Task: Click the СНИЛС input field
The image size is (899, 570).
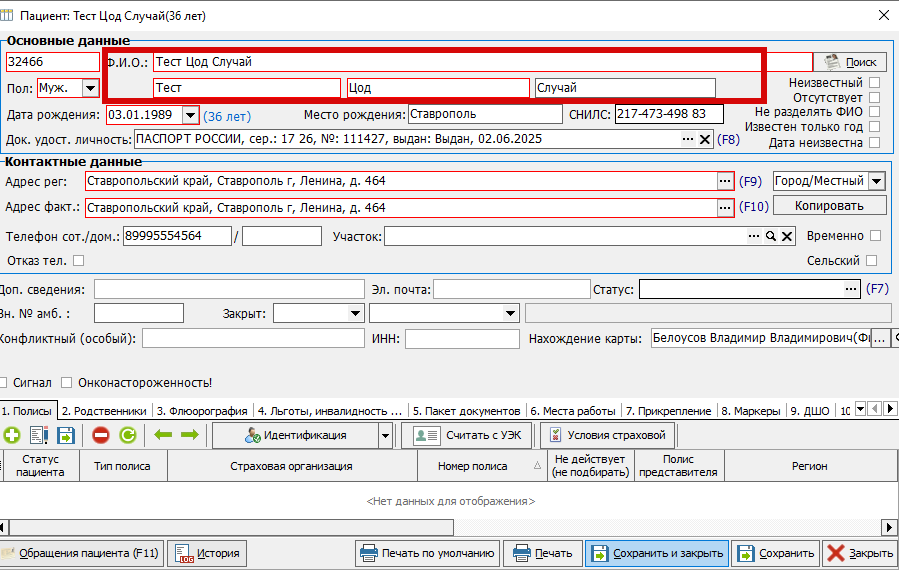Action: coord(669,114)
